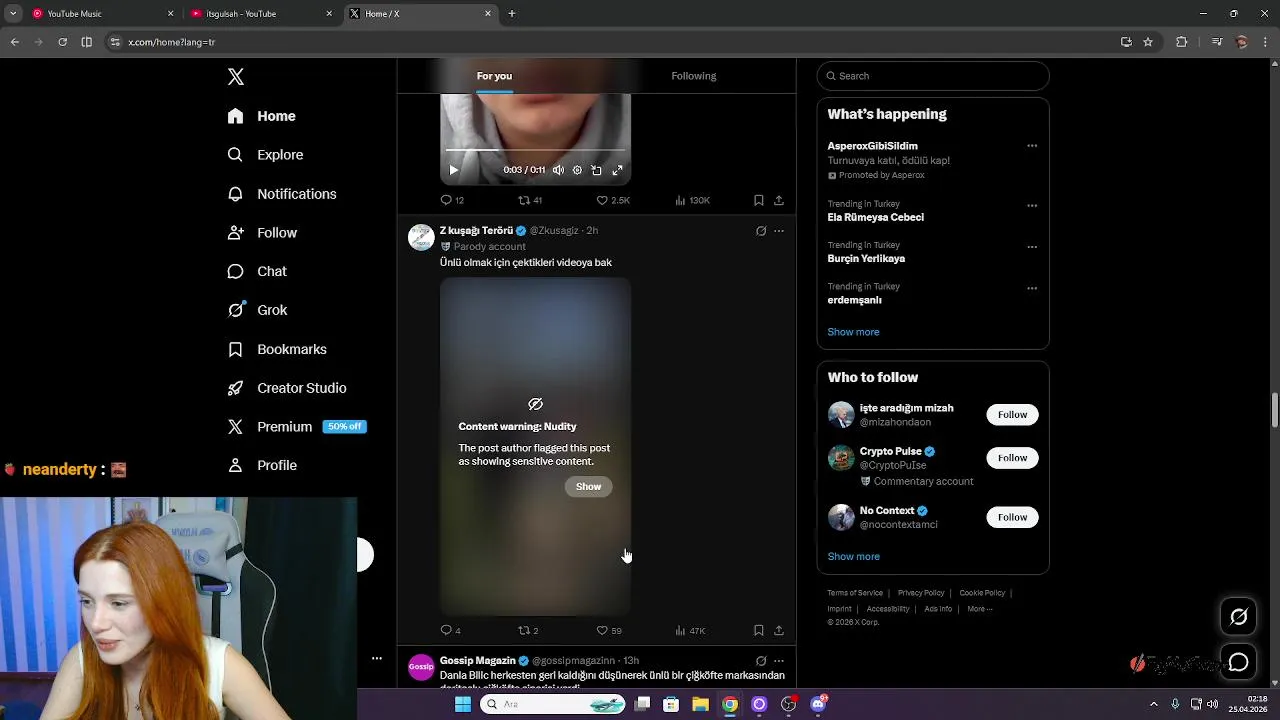Open more menu on Gossip Magazin post
The width and height of the screenshot is (1280, 720).
coord(779,661)
